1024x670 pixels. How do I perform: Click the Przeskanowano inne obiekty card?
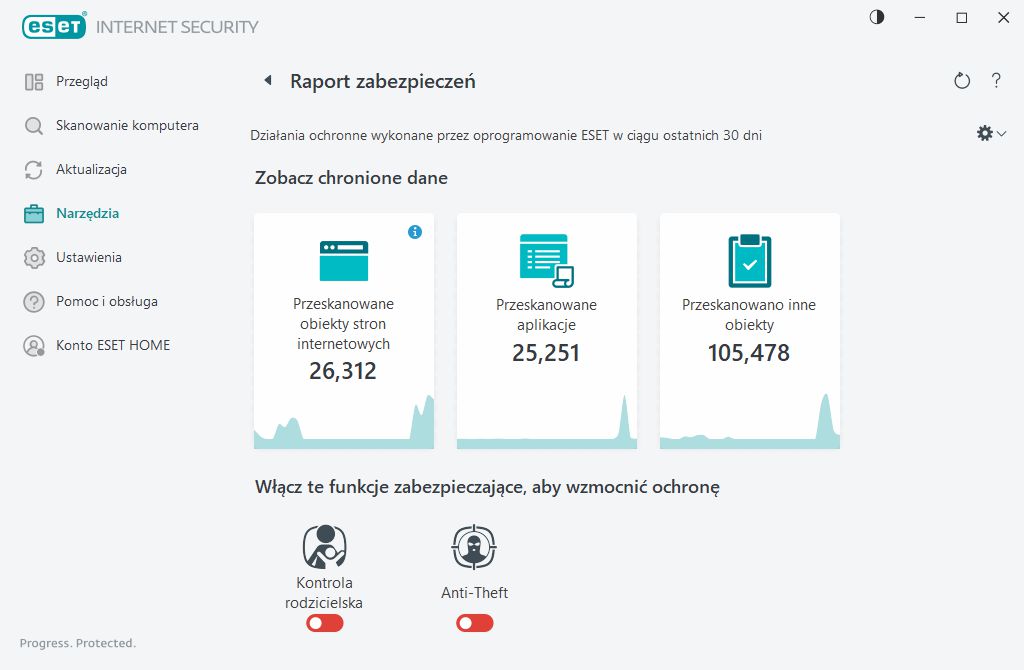[749, 330]
